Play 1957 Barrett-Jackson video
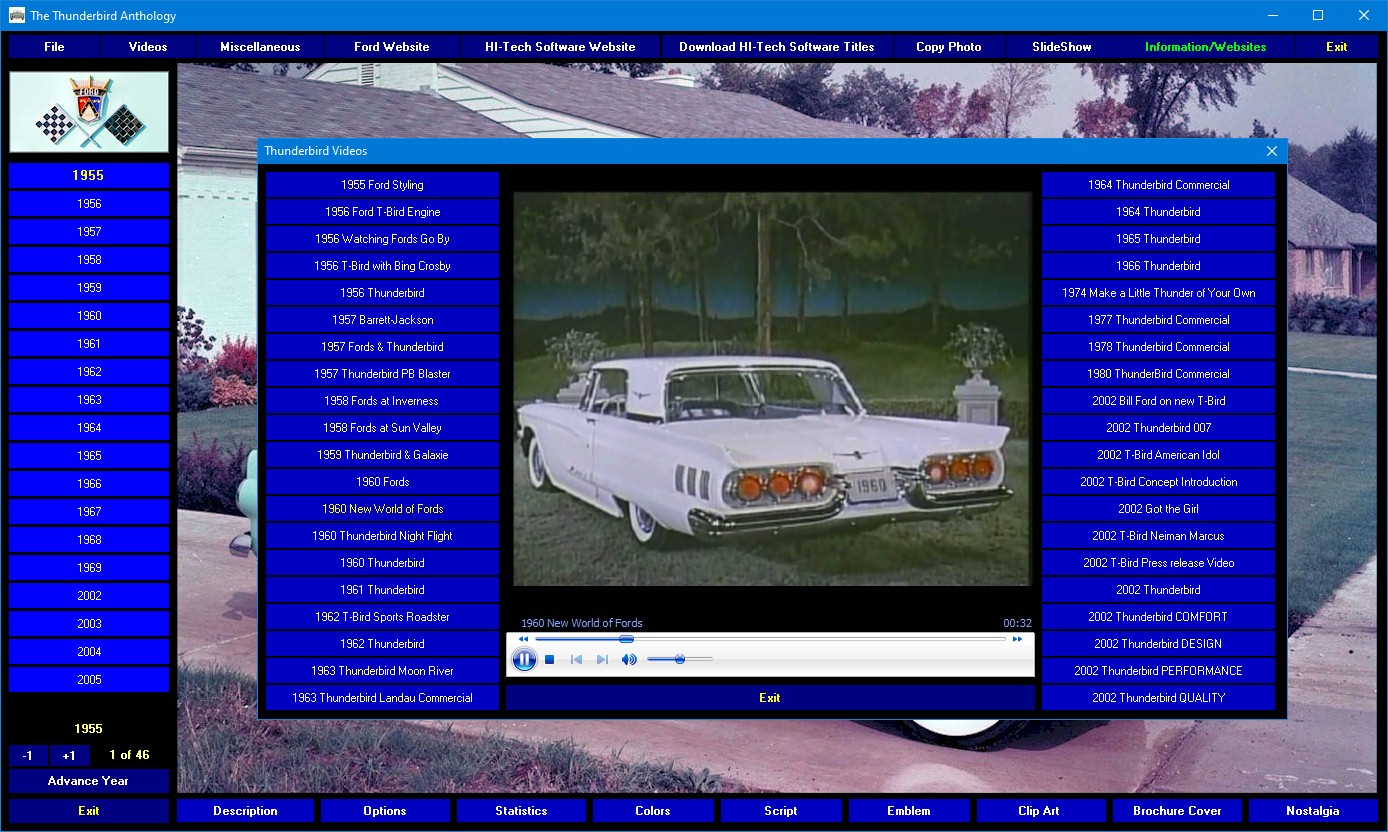 (382, 320)
